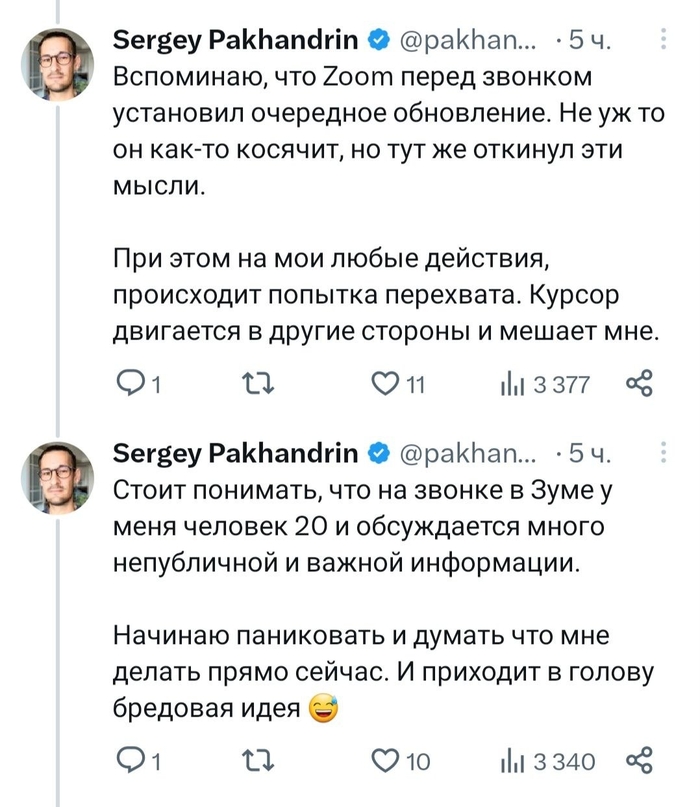Click verified badge on first tweet author
The width and height of the screenshot is (700, 807).
click(x=378, y=41)
